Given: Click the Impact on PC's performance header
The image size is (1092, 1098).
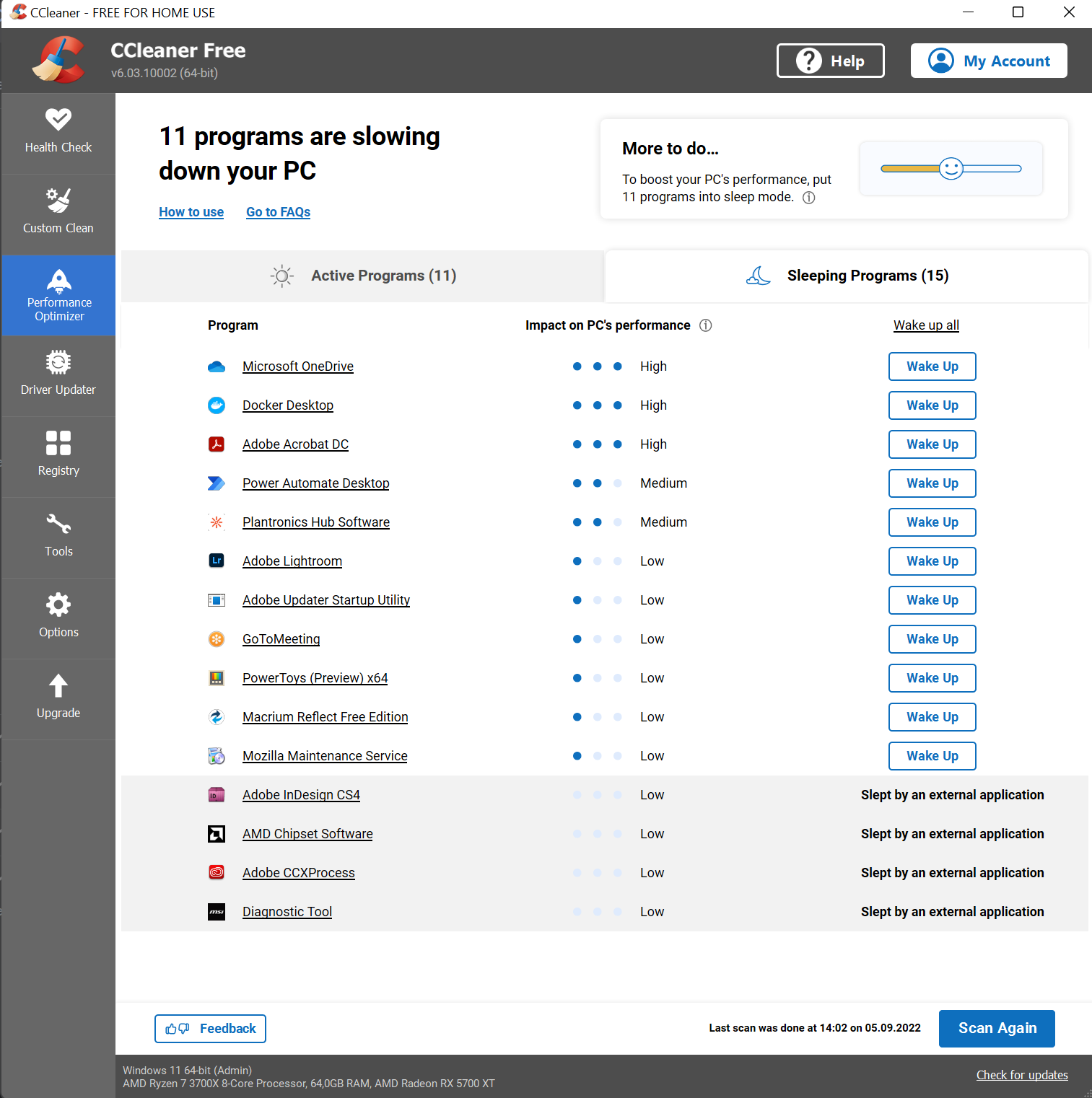Looking at the screenshot, I should (608, 325).
